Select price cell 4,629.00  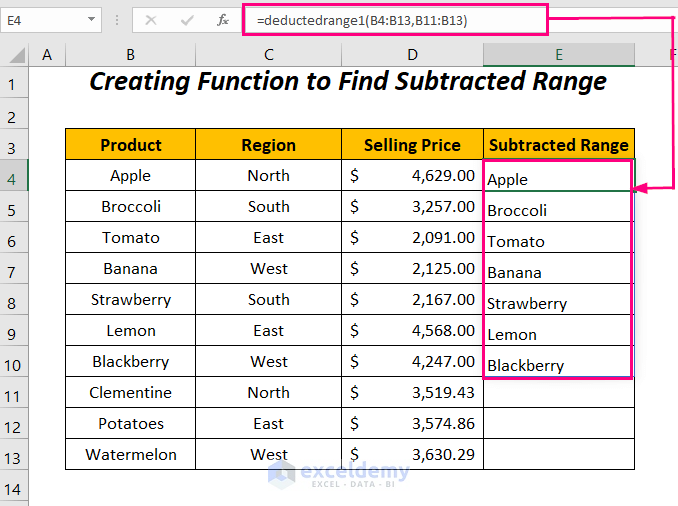(413, 175)
